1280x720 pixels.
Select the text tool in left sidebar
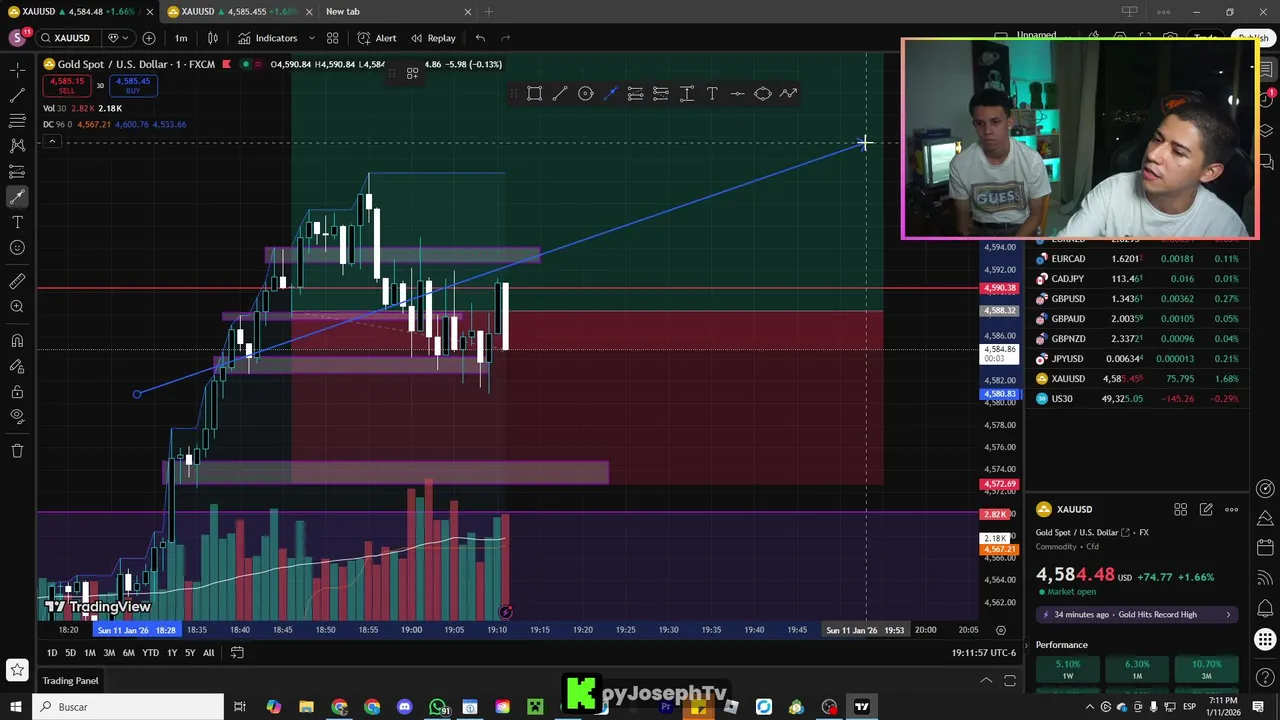[x=17, y=222]
